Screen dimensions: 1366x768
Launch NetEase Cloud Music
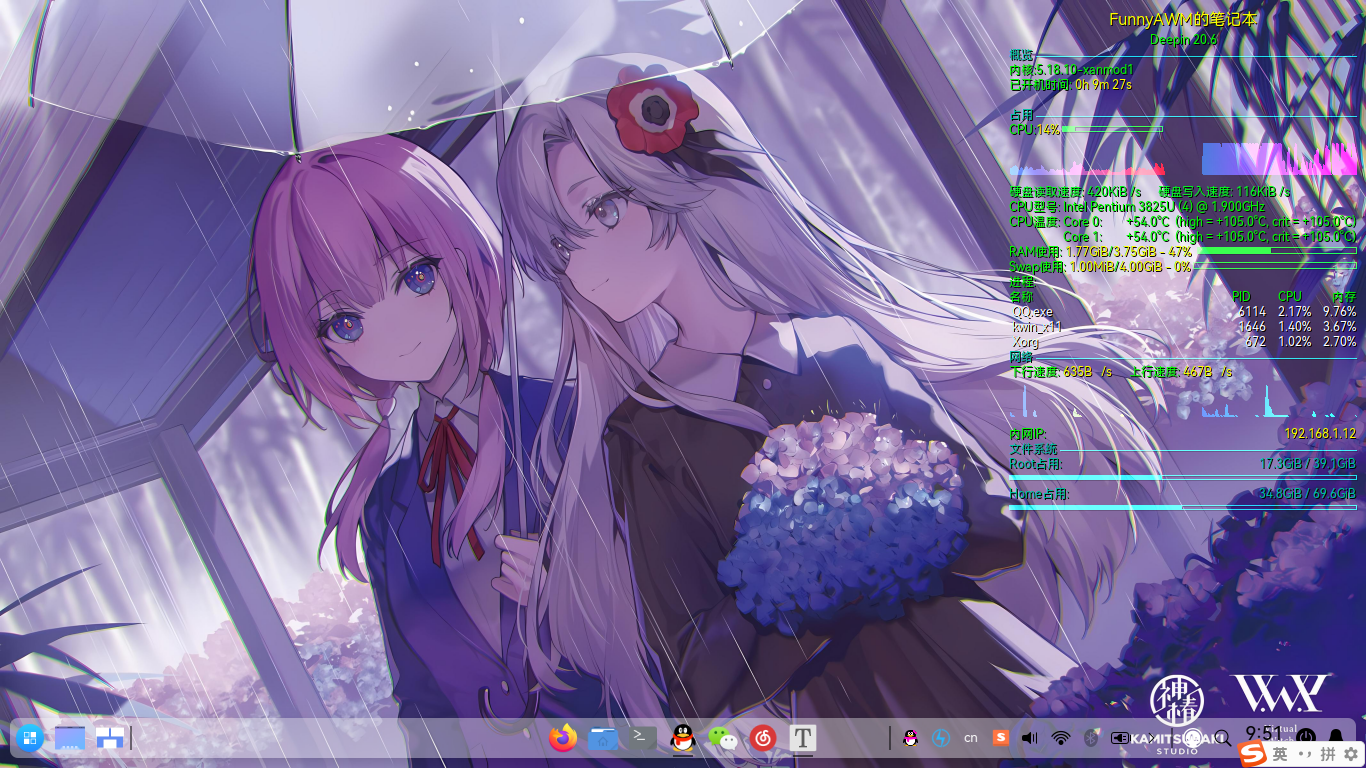tap(763, 738)
